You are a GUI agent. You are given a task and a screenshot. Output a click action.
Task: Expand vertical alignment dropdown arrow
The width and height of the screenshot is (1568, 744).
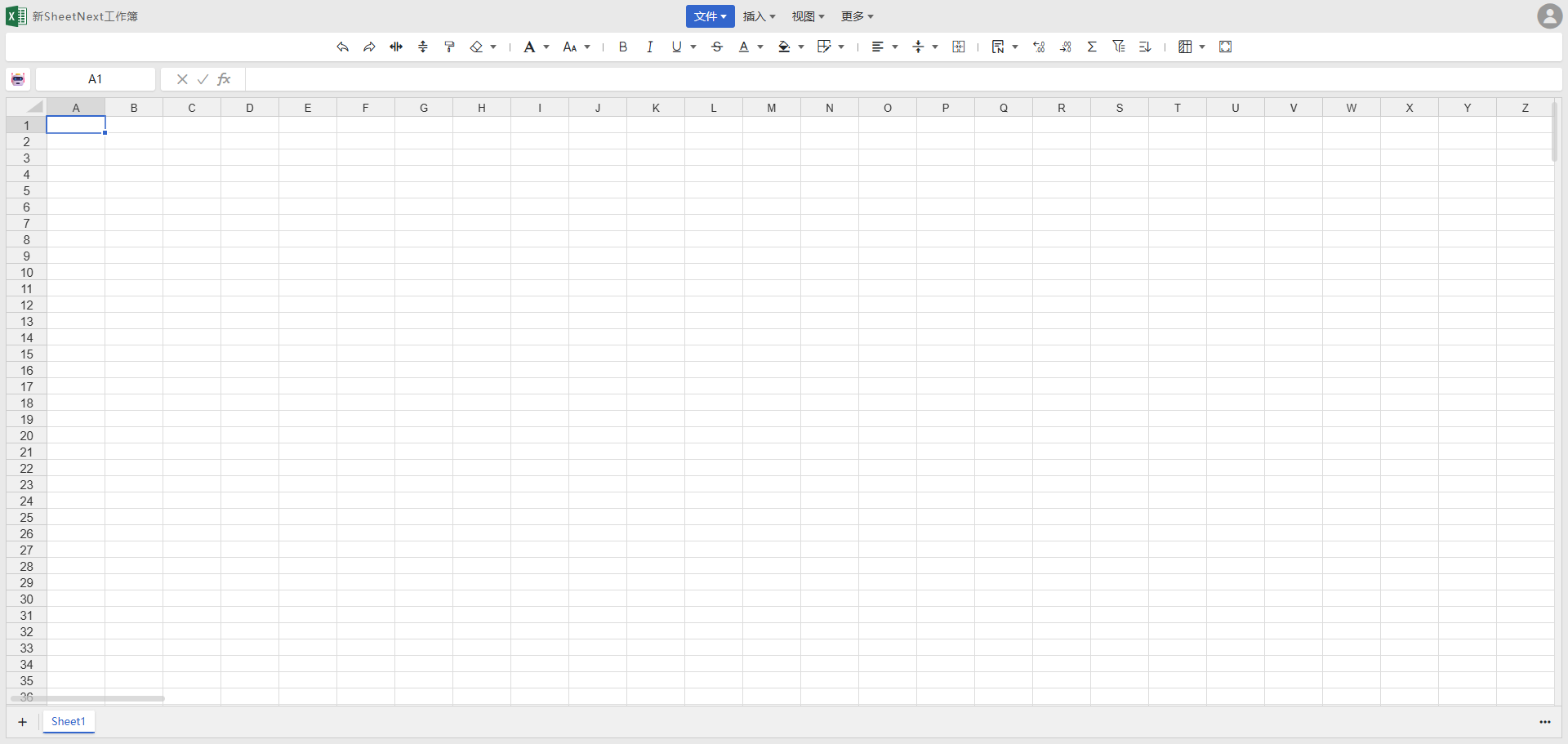point(935,47)
